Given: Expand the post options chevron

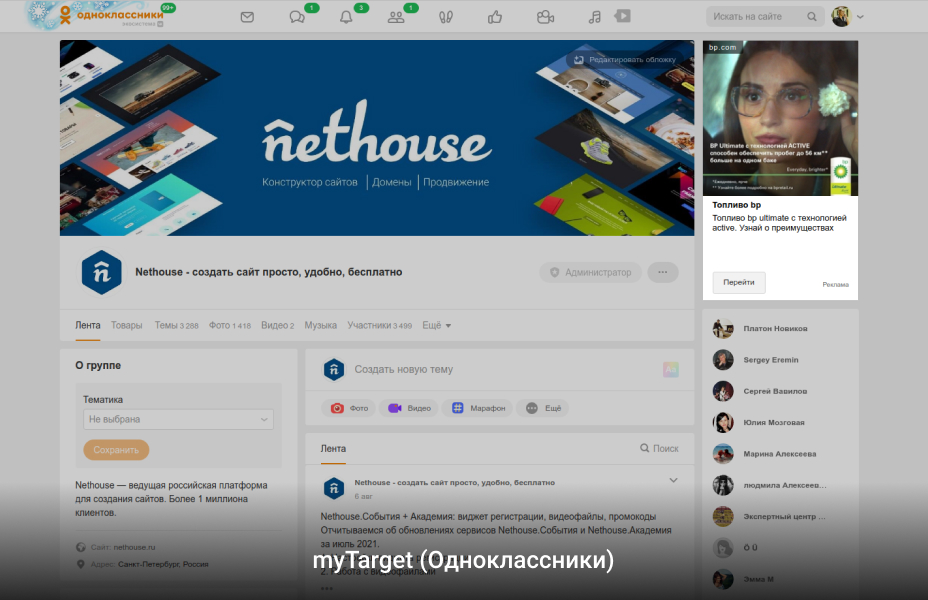Looking at the screenshot, I should (673, 480).
